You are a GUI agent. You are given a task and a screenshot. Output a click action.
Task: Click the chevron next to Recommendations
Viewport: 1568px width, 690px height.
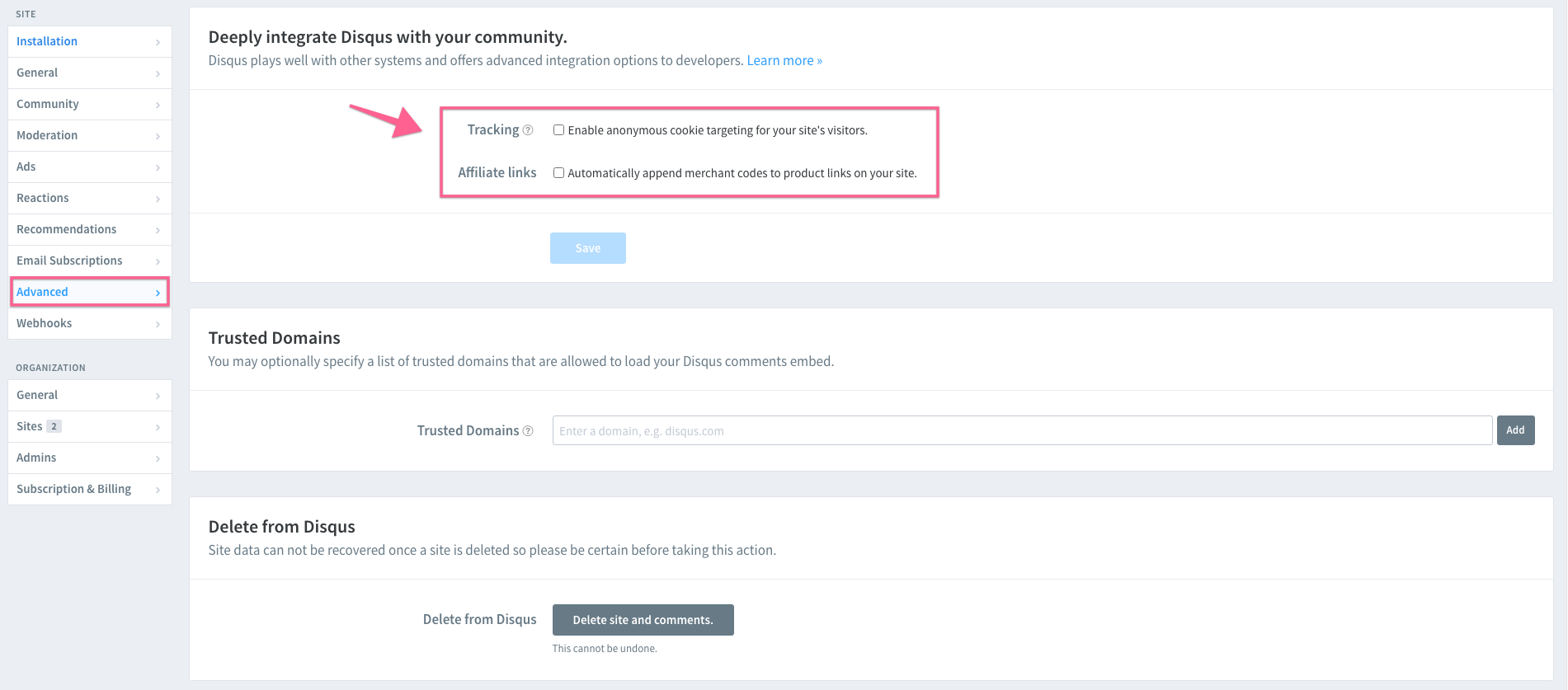pos(158,230)
